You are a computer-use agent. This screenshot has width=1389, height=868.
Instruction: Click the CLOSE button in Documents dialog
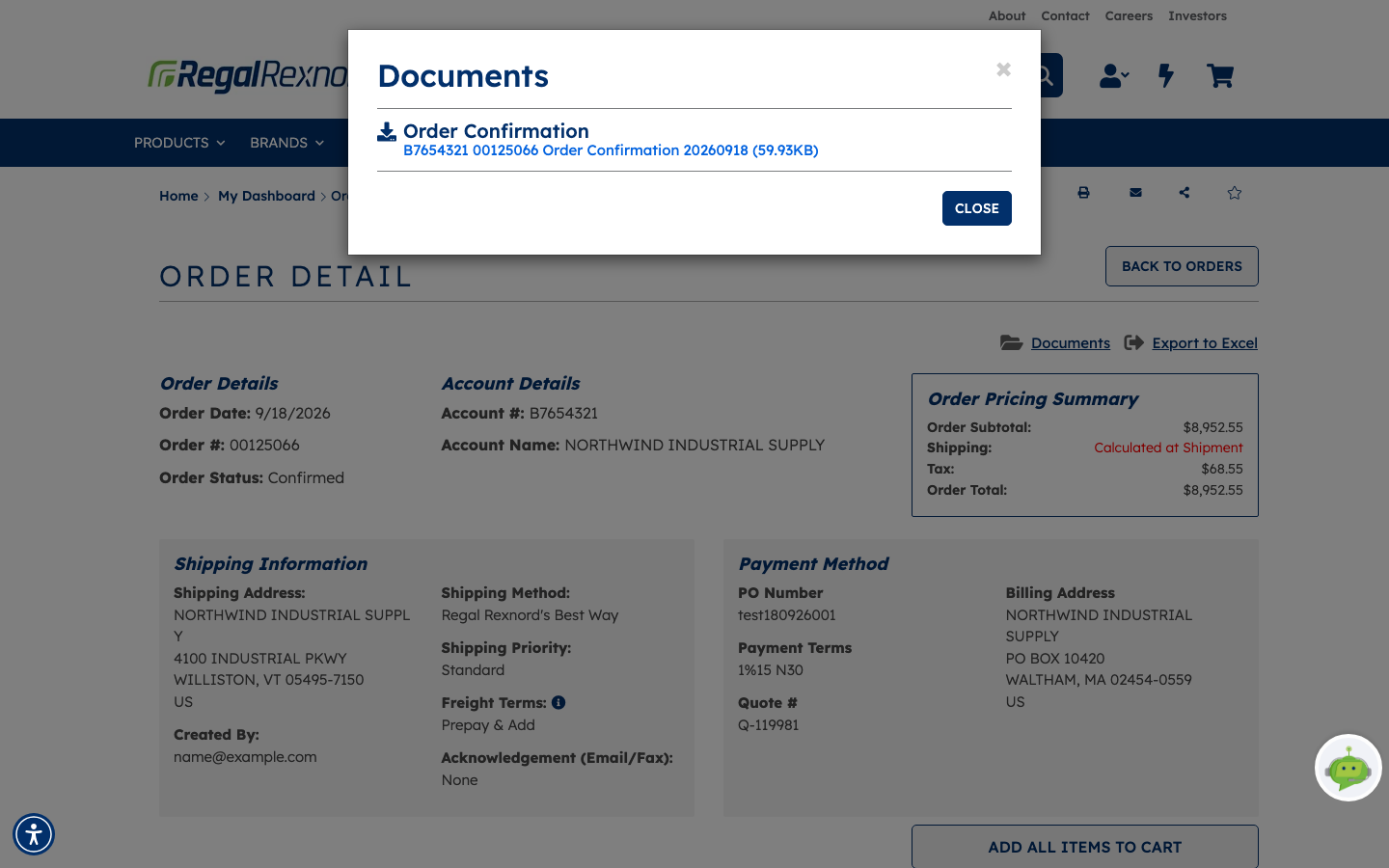click(976, 208)
